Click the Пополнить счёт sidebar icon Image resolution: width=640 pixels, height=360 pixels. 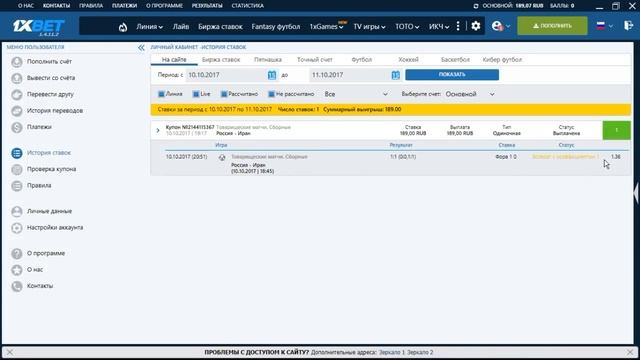coord(17,62)
